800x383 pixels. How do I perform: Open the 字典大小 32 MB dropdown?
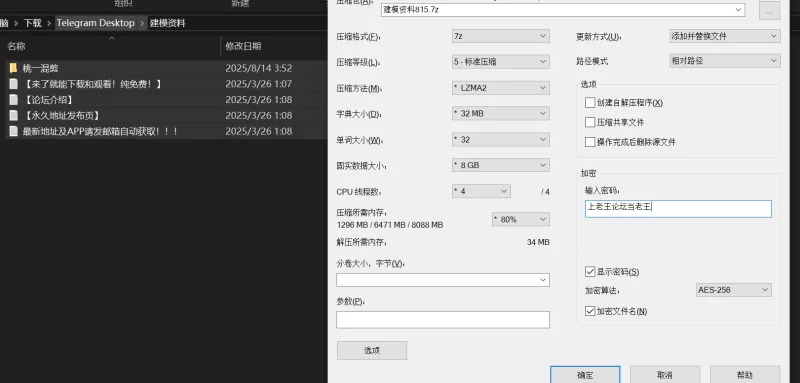tap(501, 113)
